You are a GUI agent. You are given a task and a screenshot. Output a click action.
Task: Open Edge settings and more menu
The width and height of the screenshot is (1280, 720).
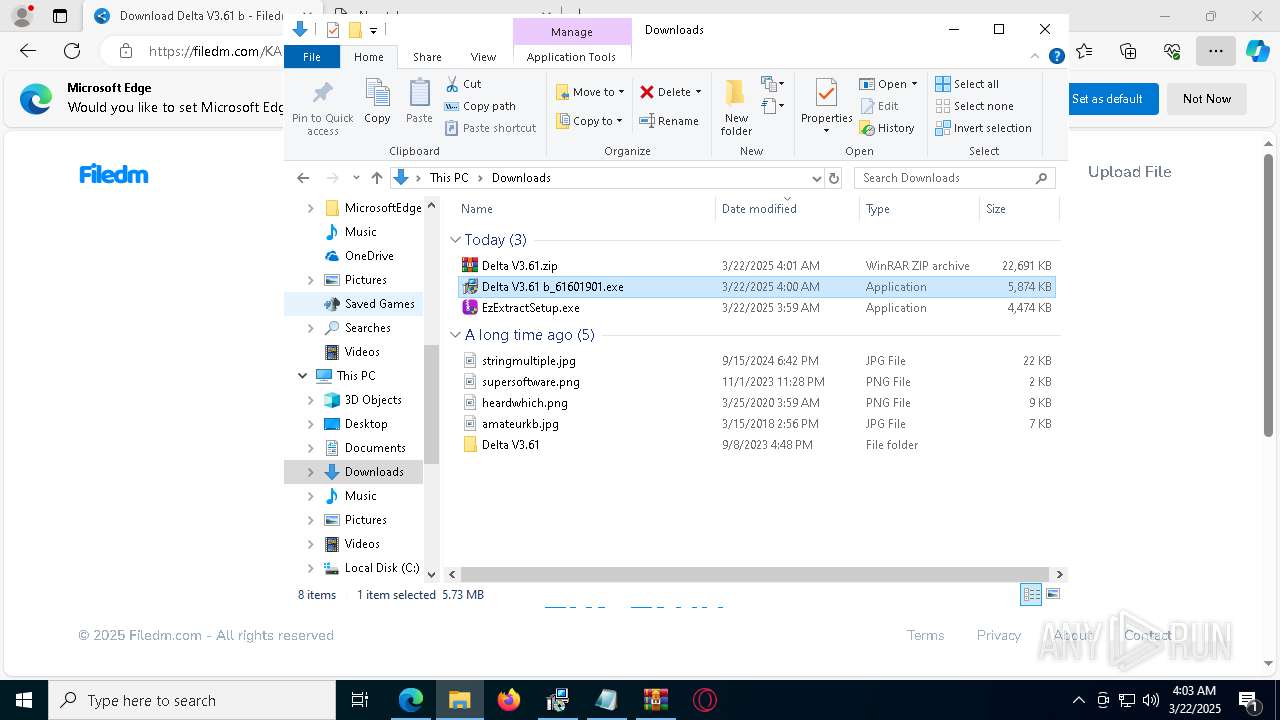click(x=1215, y=51)
